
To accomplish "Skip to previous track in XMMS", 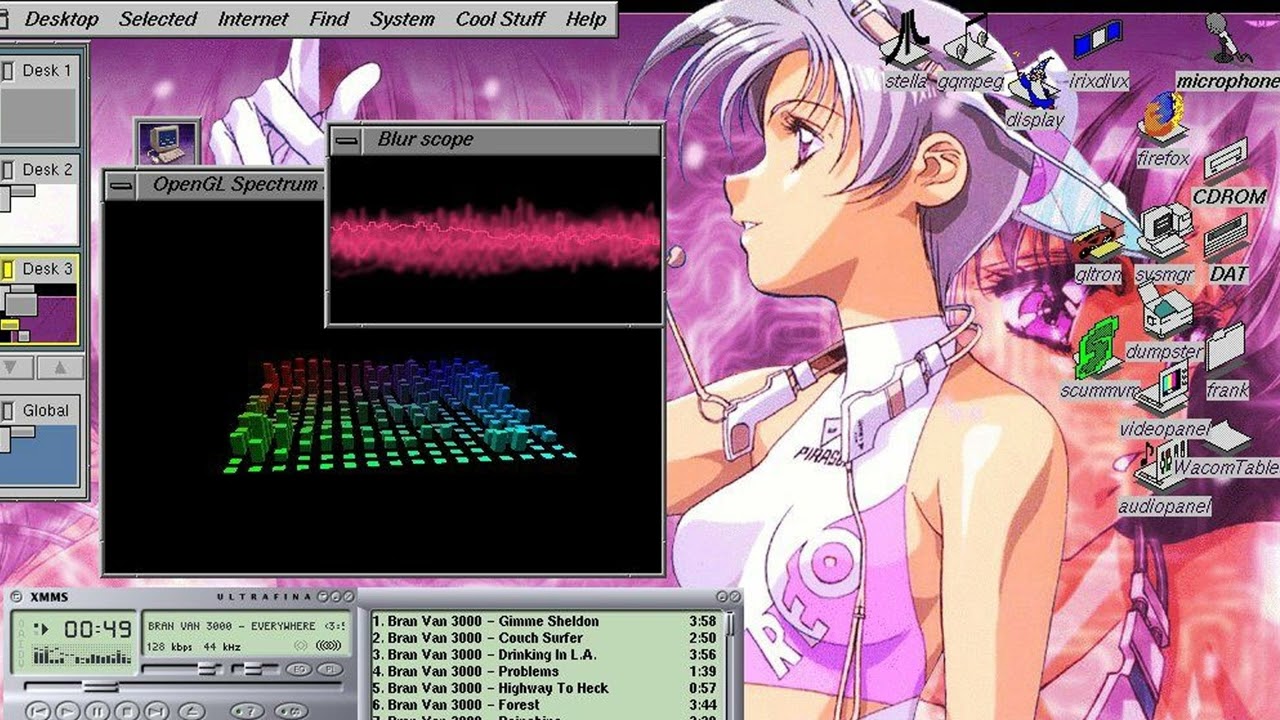I will point(38,710).
